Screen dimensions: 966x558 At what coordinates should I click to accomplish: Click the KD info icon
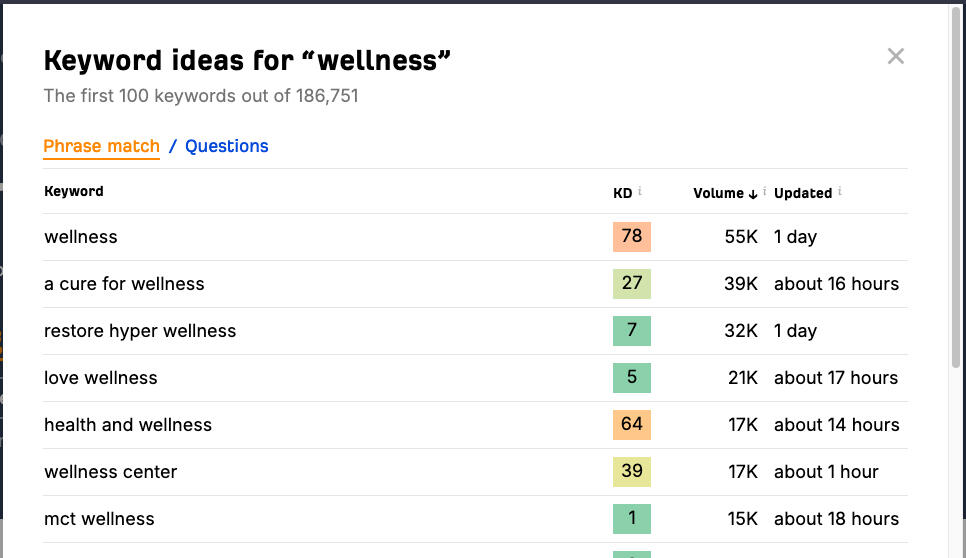(640, 192)
